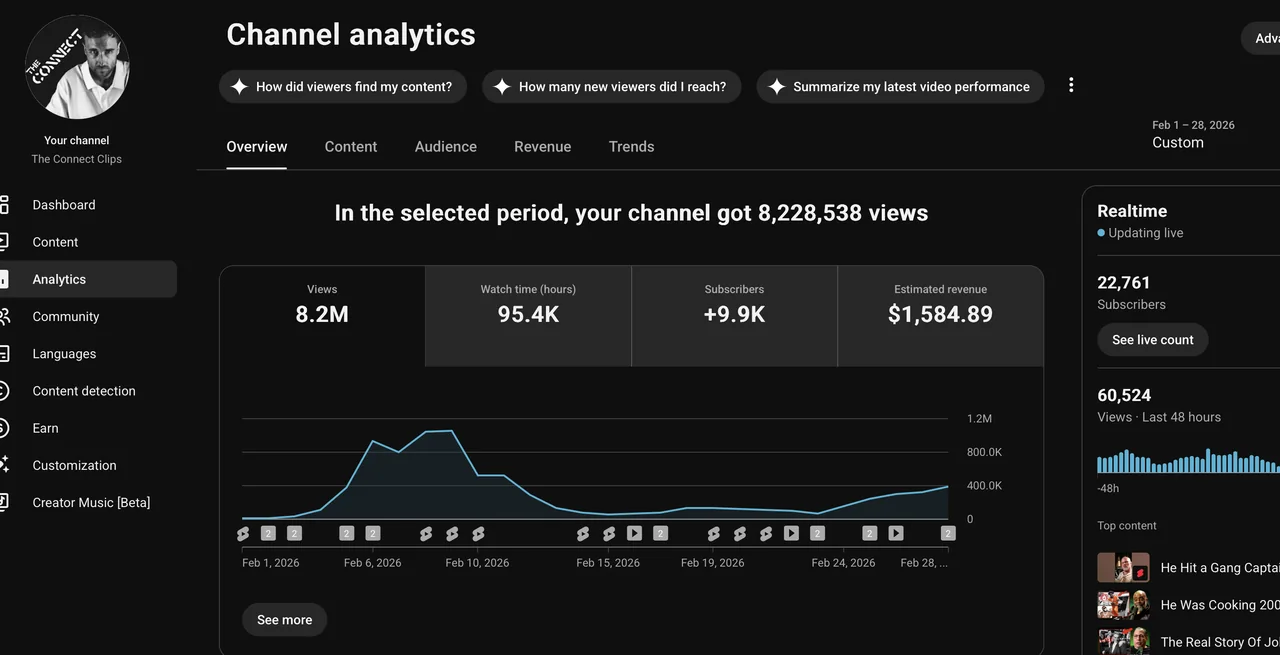The image size is (1280, 655).
Task: Select the Watch time (hours) metric card
Action: pyautogui.click(x=528, y=316)
